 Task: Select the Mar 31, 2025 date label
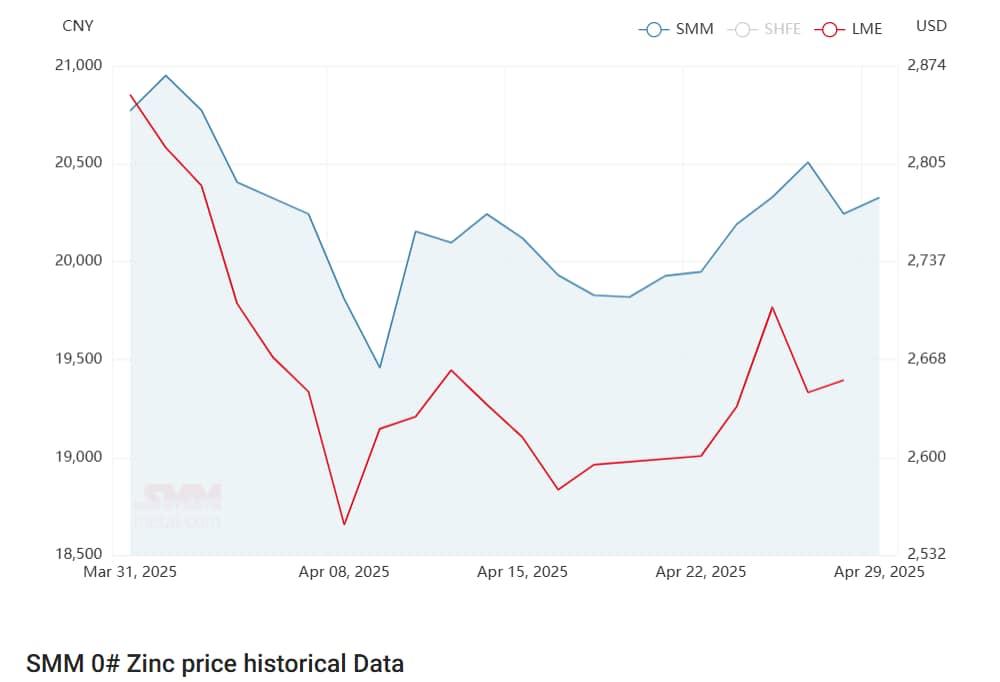(131, 572)
